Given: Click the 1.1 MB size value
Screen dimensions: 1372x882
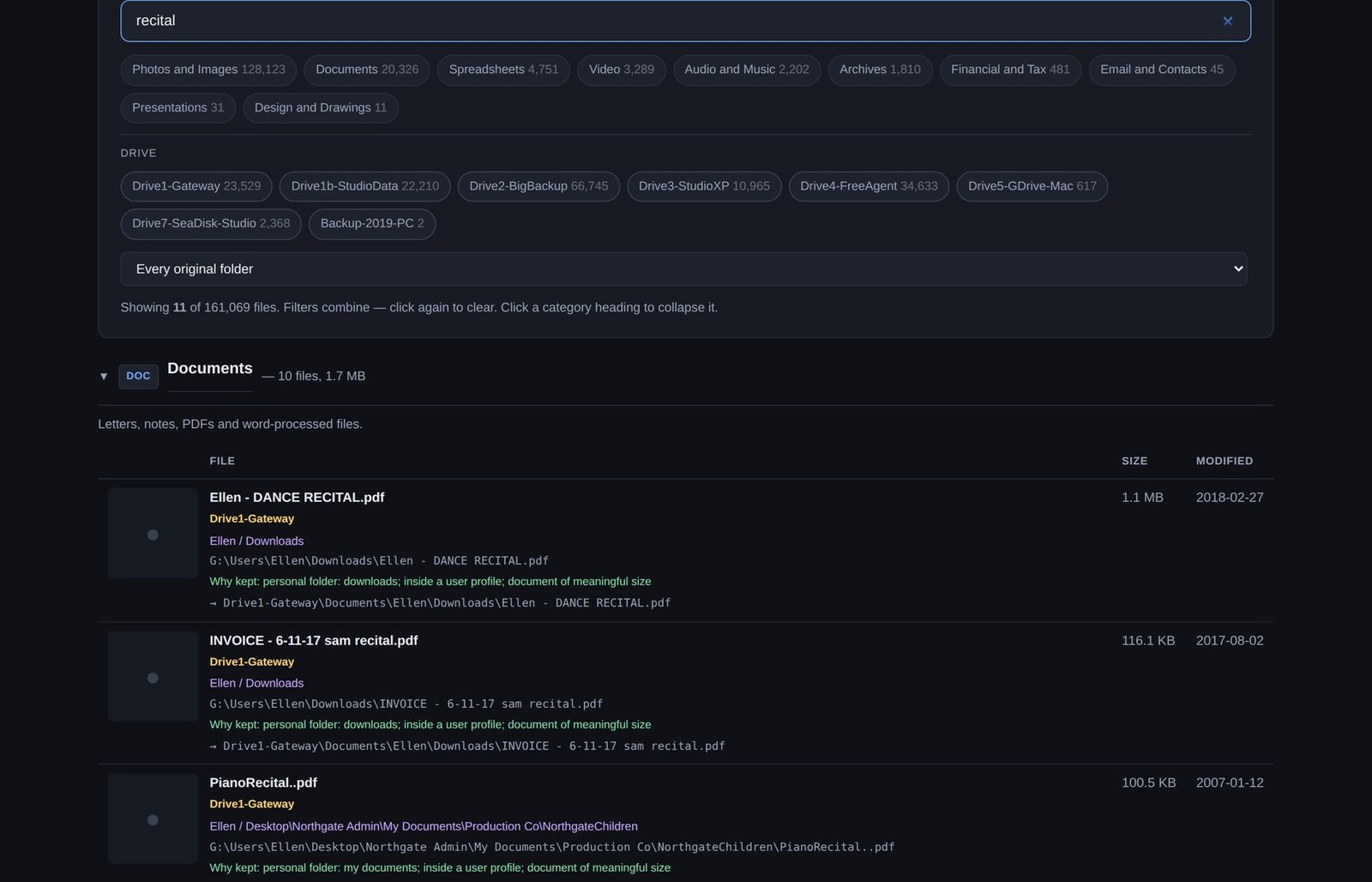Looking at the screenshot, I should click(x=1142, y=498).
